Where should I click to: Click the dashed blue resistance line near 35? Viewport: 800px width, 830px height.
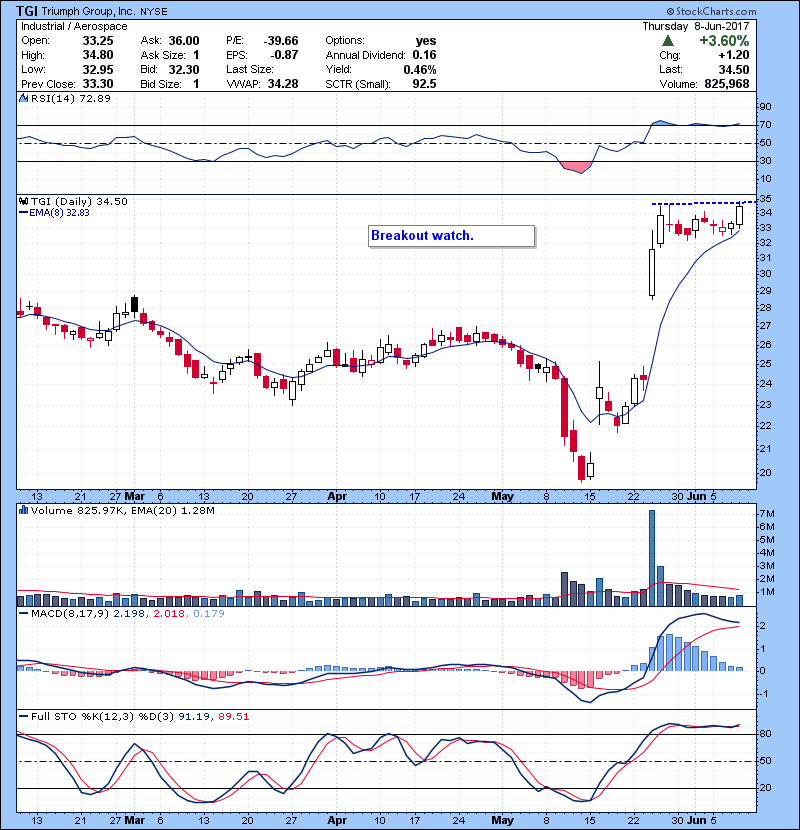[x=703, y=203]
